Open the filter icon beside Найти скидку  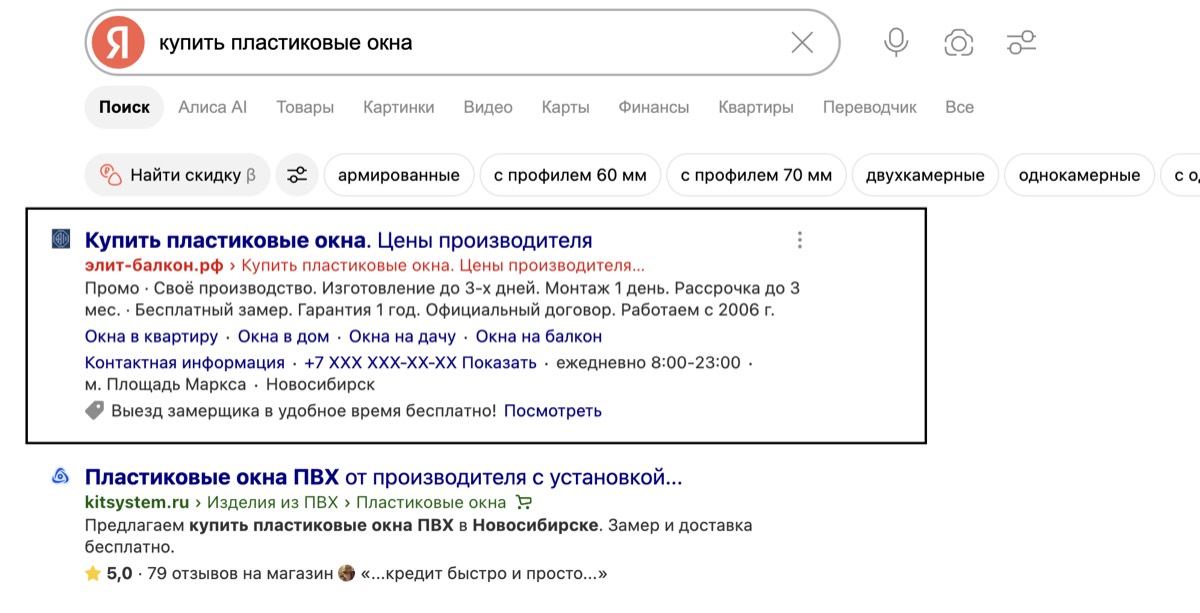click(x=297, y=175)
